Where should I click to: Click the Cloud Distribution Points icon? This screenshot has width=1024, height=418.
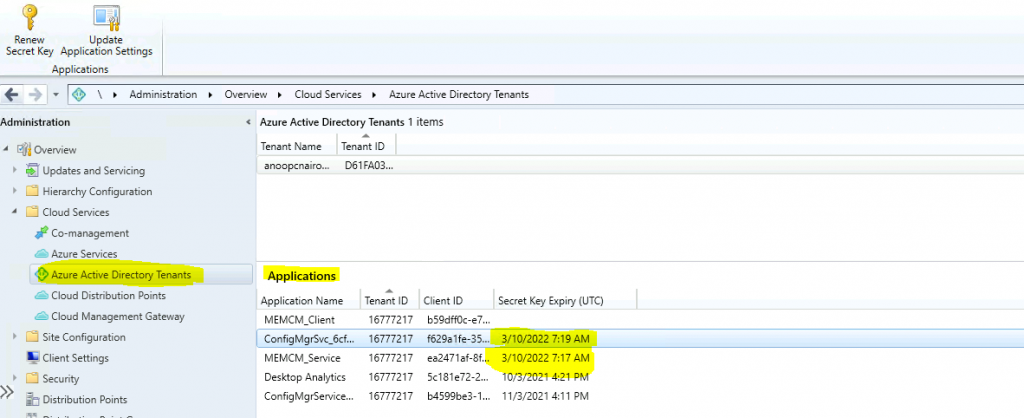point(41,295)
